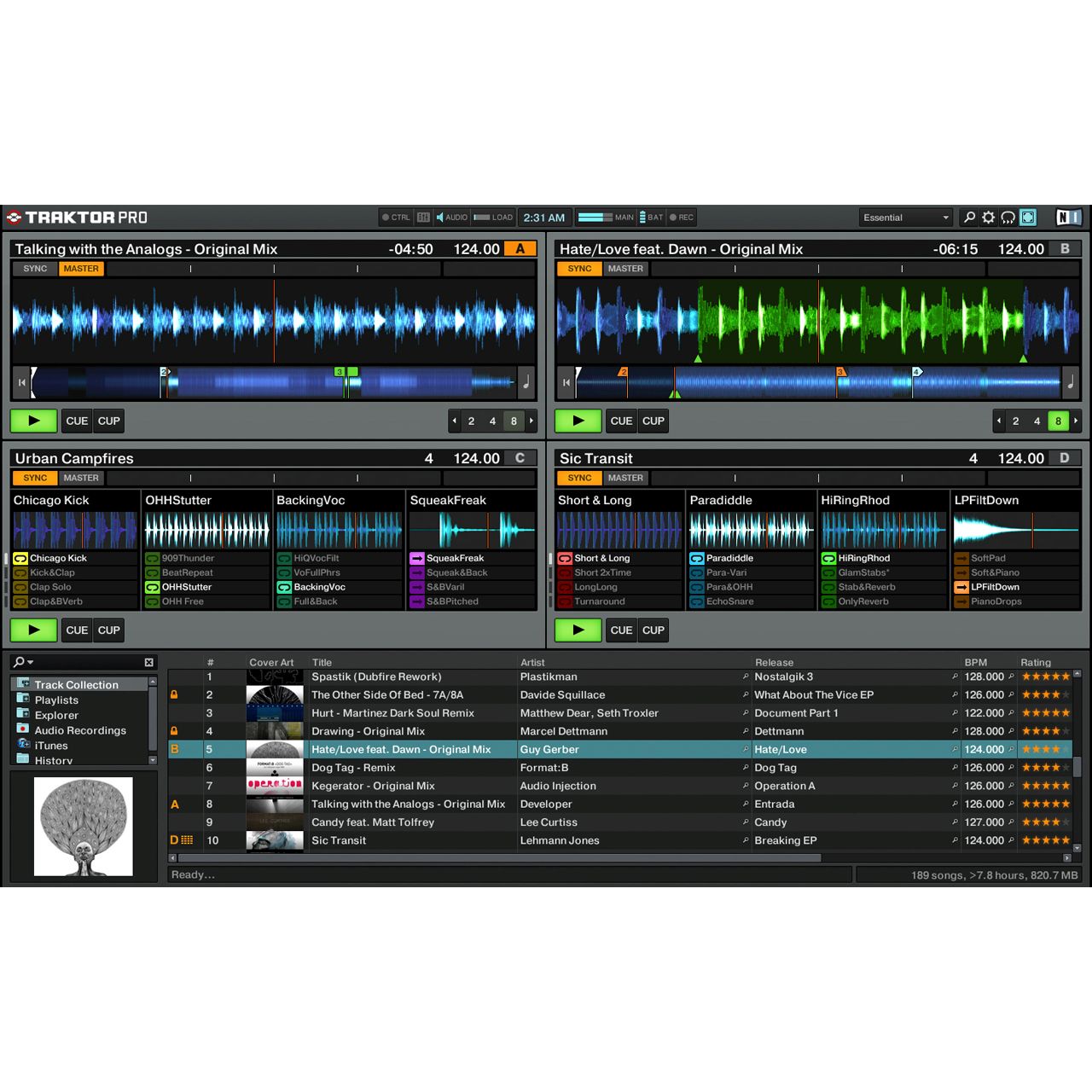Click the CTRL indicator in header
This screenshot has height=1092, width=1092.
click(x=396, y=218)
